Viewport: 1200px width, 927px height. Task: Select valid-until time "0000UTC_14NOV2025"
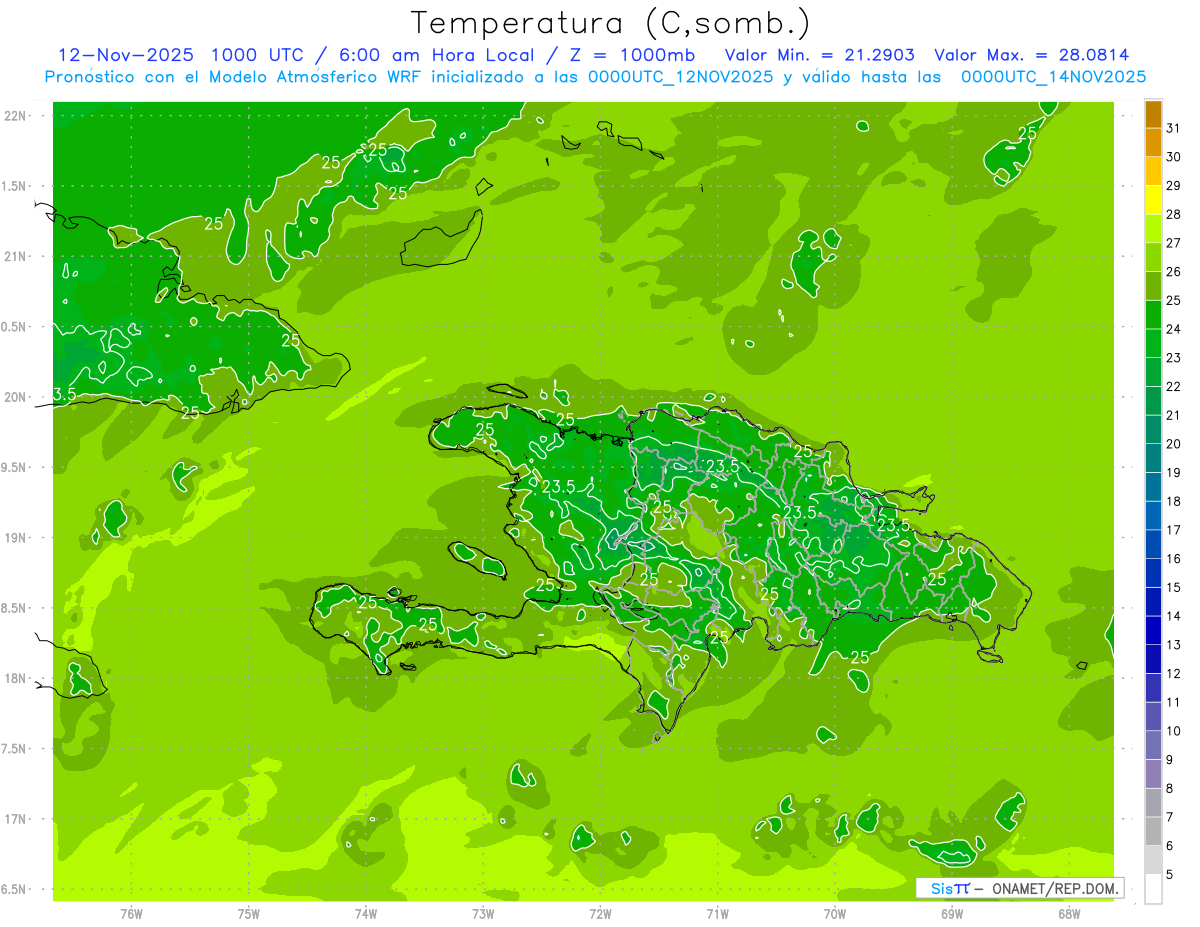1053,77
